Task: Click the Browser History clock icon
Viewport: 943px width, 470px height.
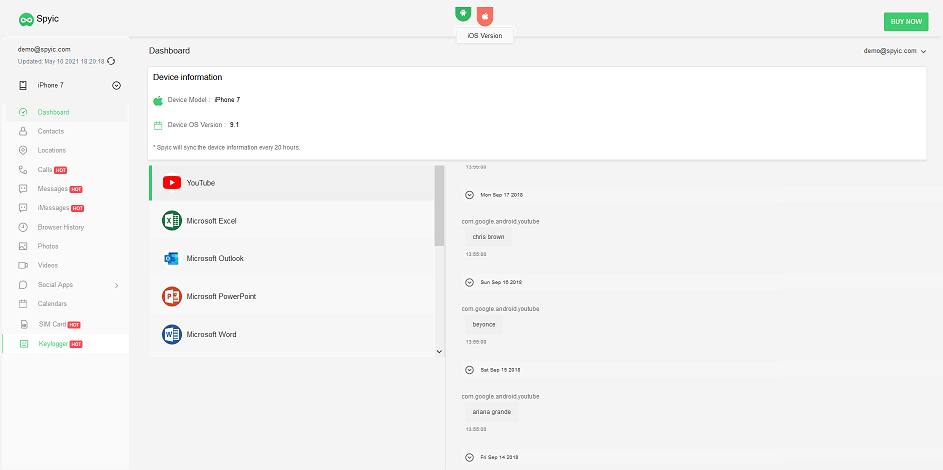Action: pyautogui.click(x=23, y=227)
